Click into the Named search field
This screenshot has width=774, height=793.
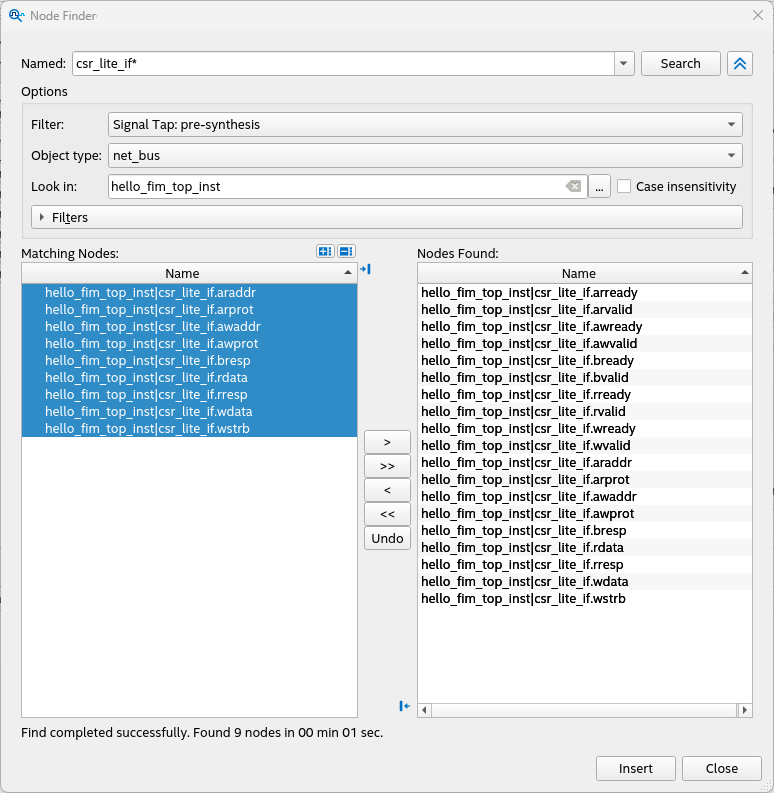tap(343, 64)
